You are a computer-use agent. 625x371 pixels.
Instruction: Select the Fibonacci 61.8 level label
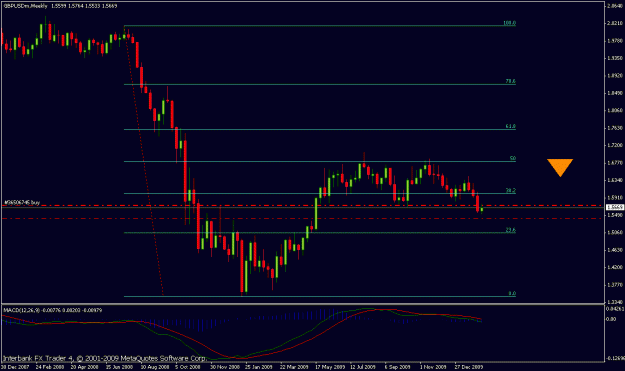(x=511, y=126)
